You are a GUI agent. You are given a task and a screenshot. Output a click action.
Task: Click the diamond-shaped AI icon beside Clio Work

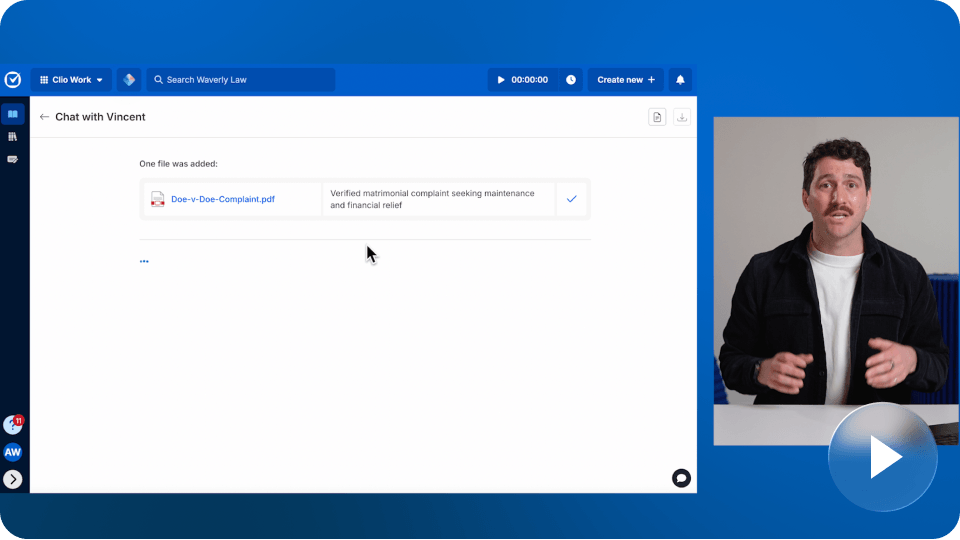pyautogui.click(x=128, y=80)
